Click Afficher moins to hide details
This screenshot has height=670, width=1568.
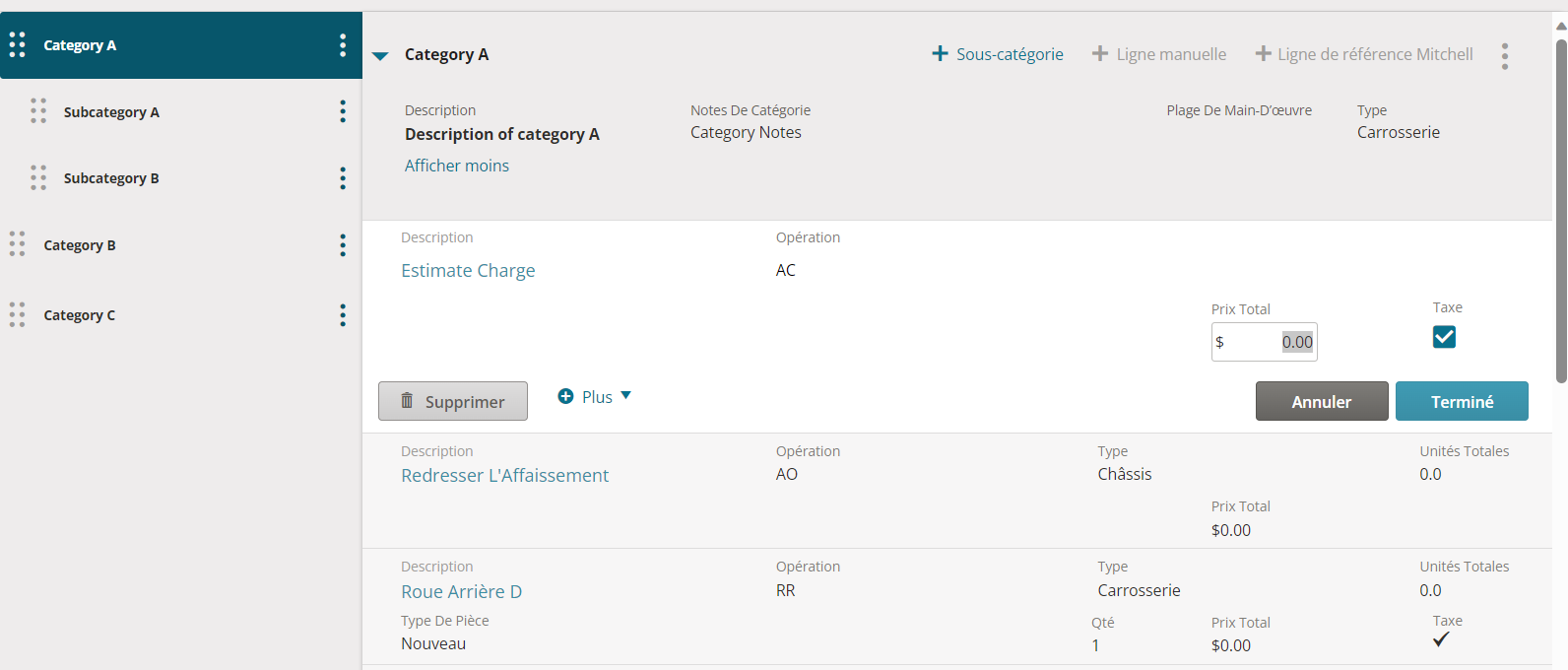(457, 166)
